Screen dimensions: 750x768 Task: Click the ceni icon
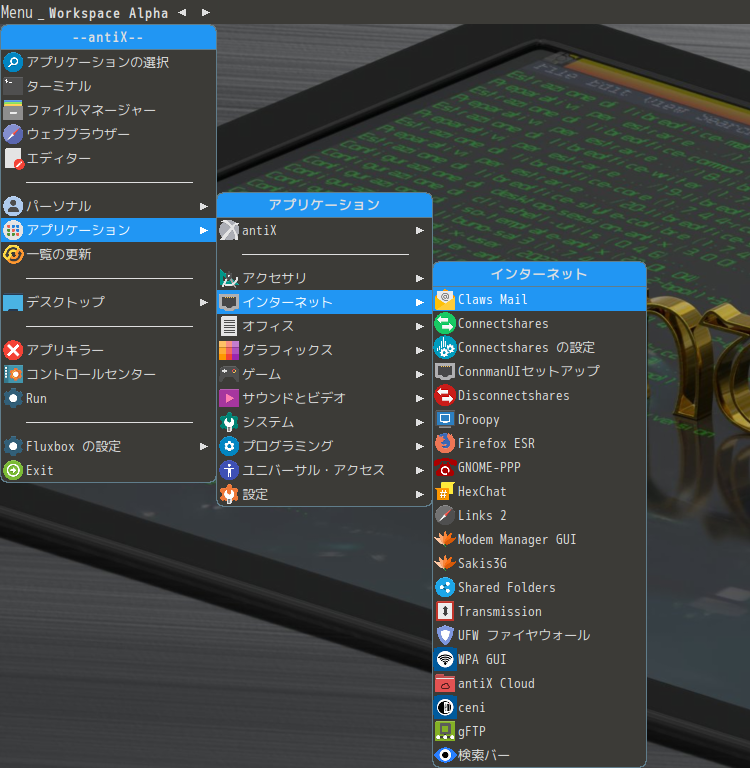(445, 707)
